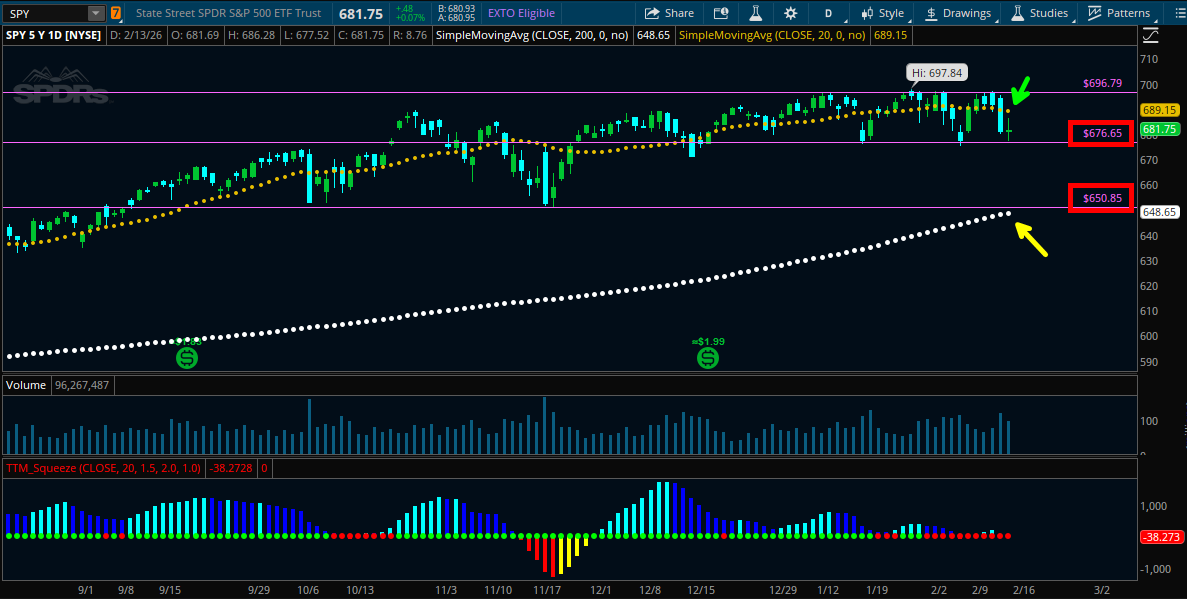Click the -38.2728 squeeze value in the study header

(x=231, y=468)
